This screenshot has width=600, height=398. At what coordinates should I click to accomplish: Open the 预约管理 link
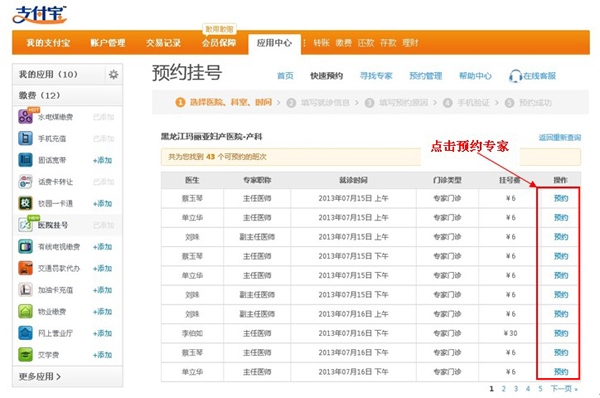pyautogui.click(x=426, y=76)
